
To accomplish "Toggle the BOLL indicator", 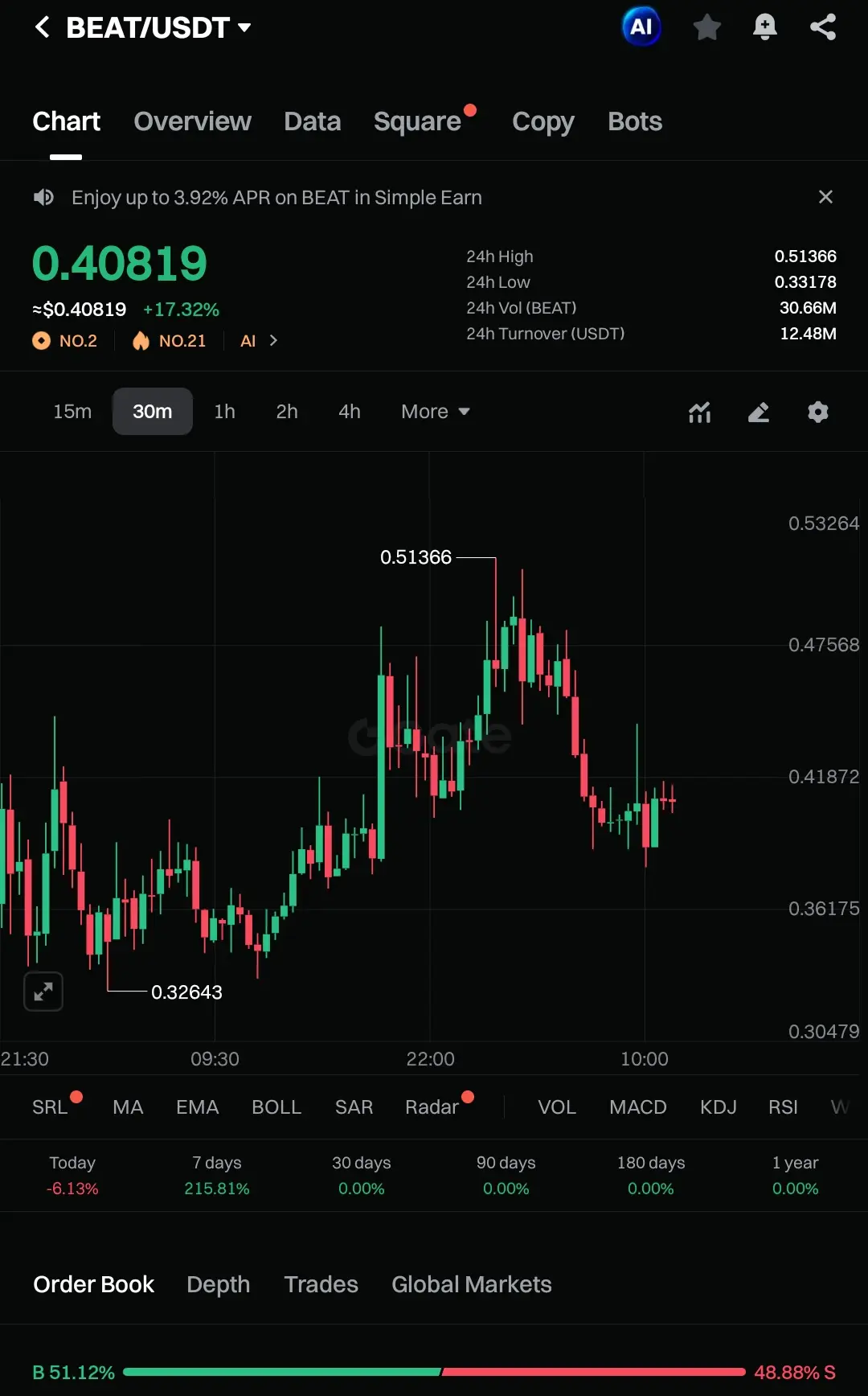I will 276,1107.
